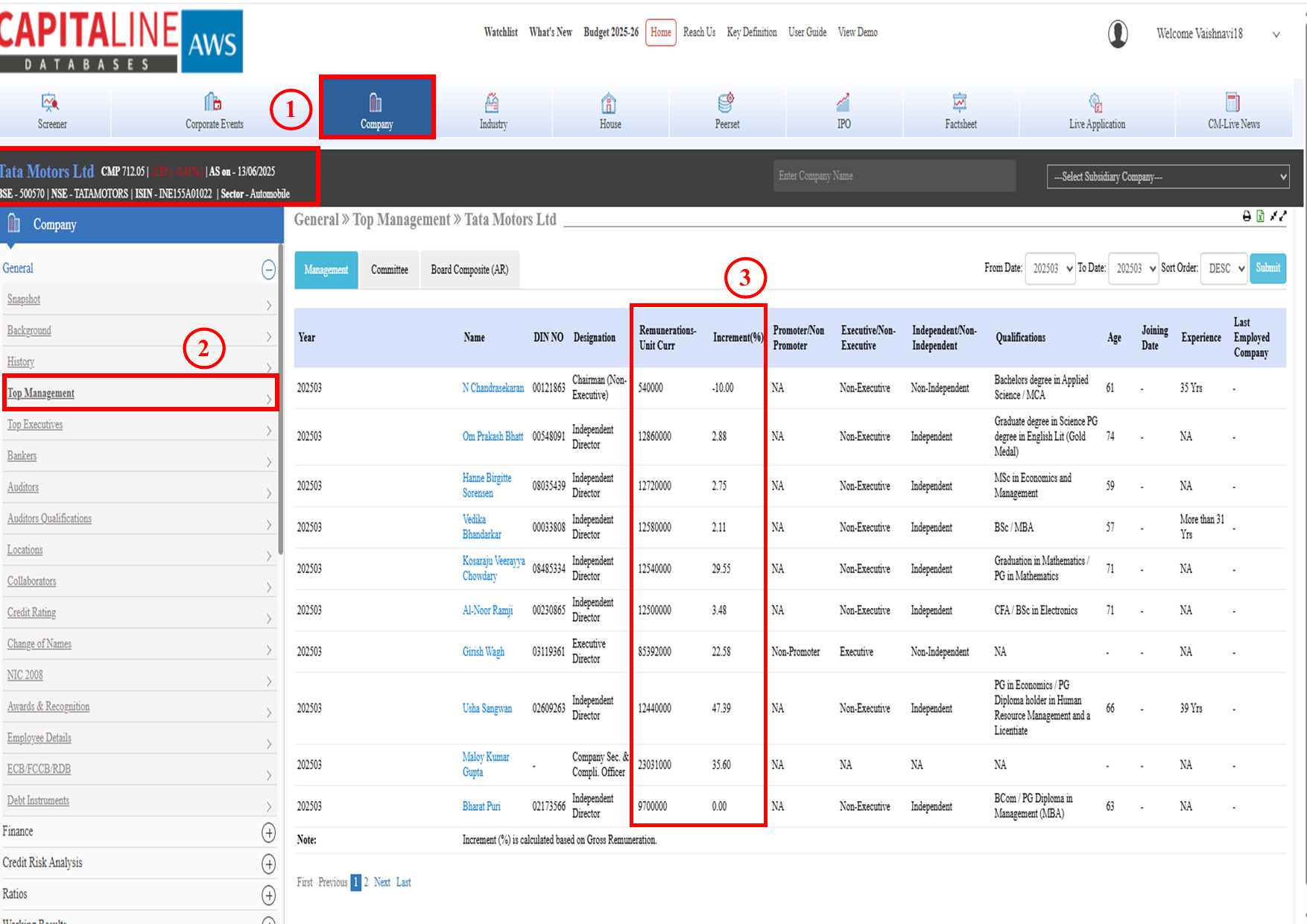Expand the Finance section
This screenshot has width=1307, height=924.
coord(268,832)
